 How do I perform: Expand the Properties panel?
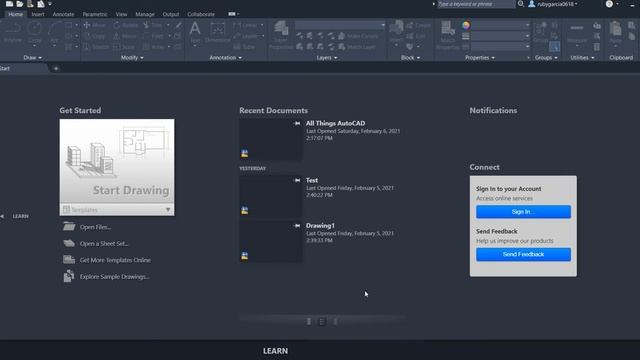[480, 58]
